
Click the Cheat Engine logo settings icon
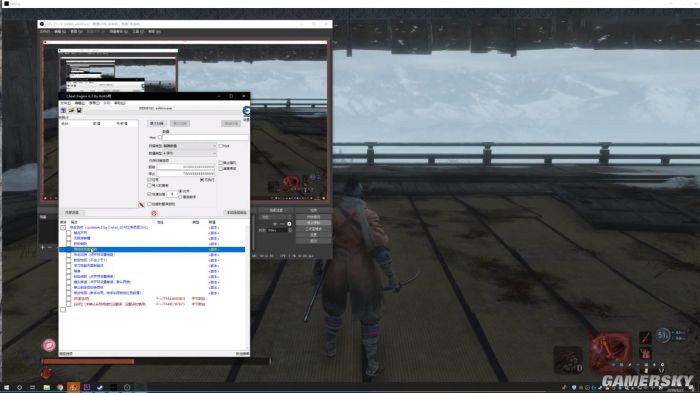246,111
